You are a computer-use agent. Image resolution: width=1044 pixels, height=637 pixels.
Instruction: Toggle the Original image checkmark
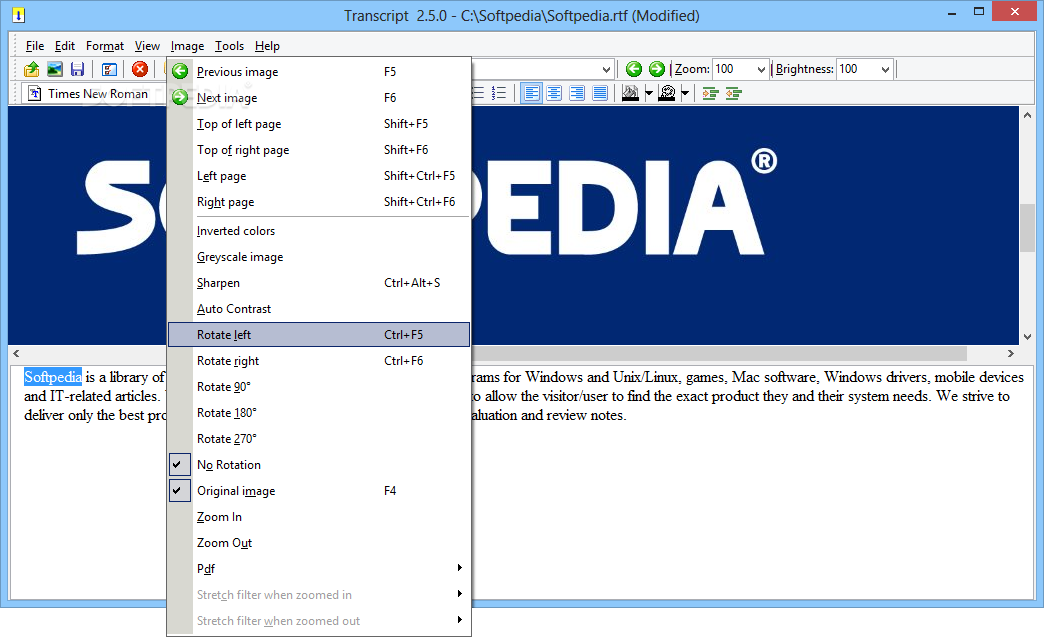[x=180, y=491]
